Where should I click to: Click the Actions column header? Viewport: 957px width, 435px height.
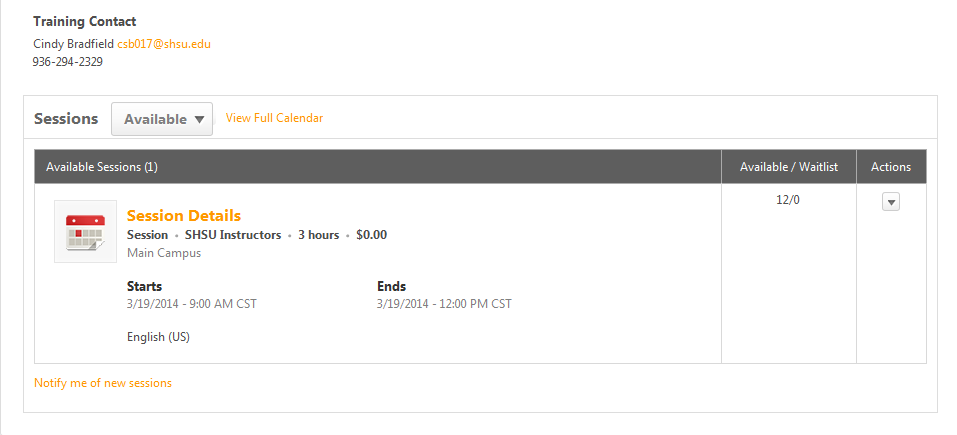[890, 167]
